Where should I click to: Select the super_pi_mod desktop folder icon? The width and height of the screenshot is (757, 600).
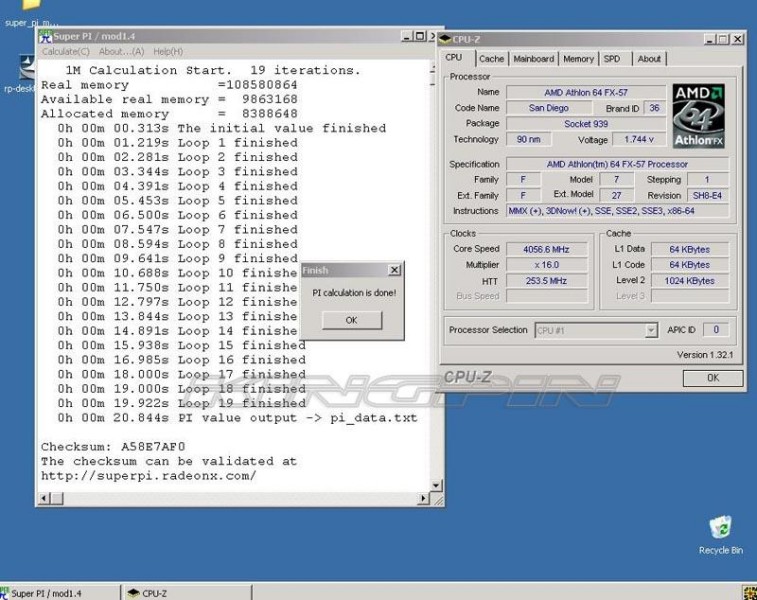pyautogui.click(x=31, y=14)
